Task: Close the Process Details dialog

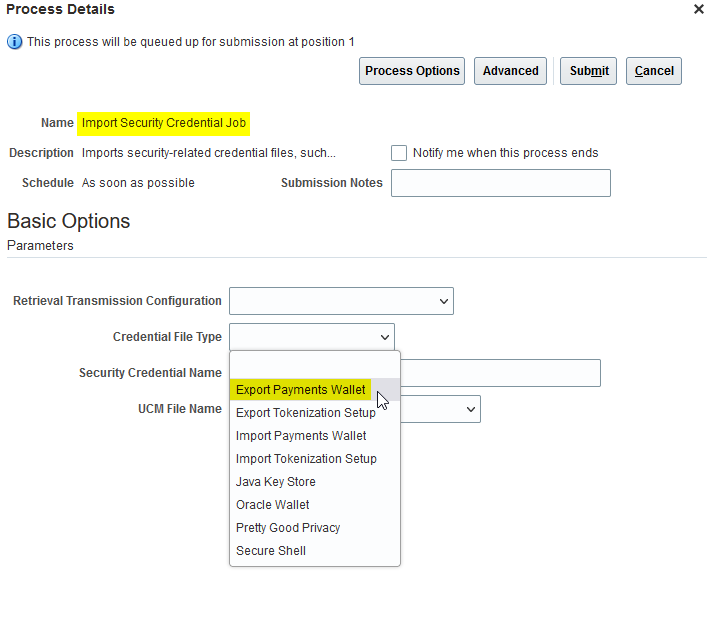Action: click(699, 9)
